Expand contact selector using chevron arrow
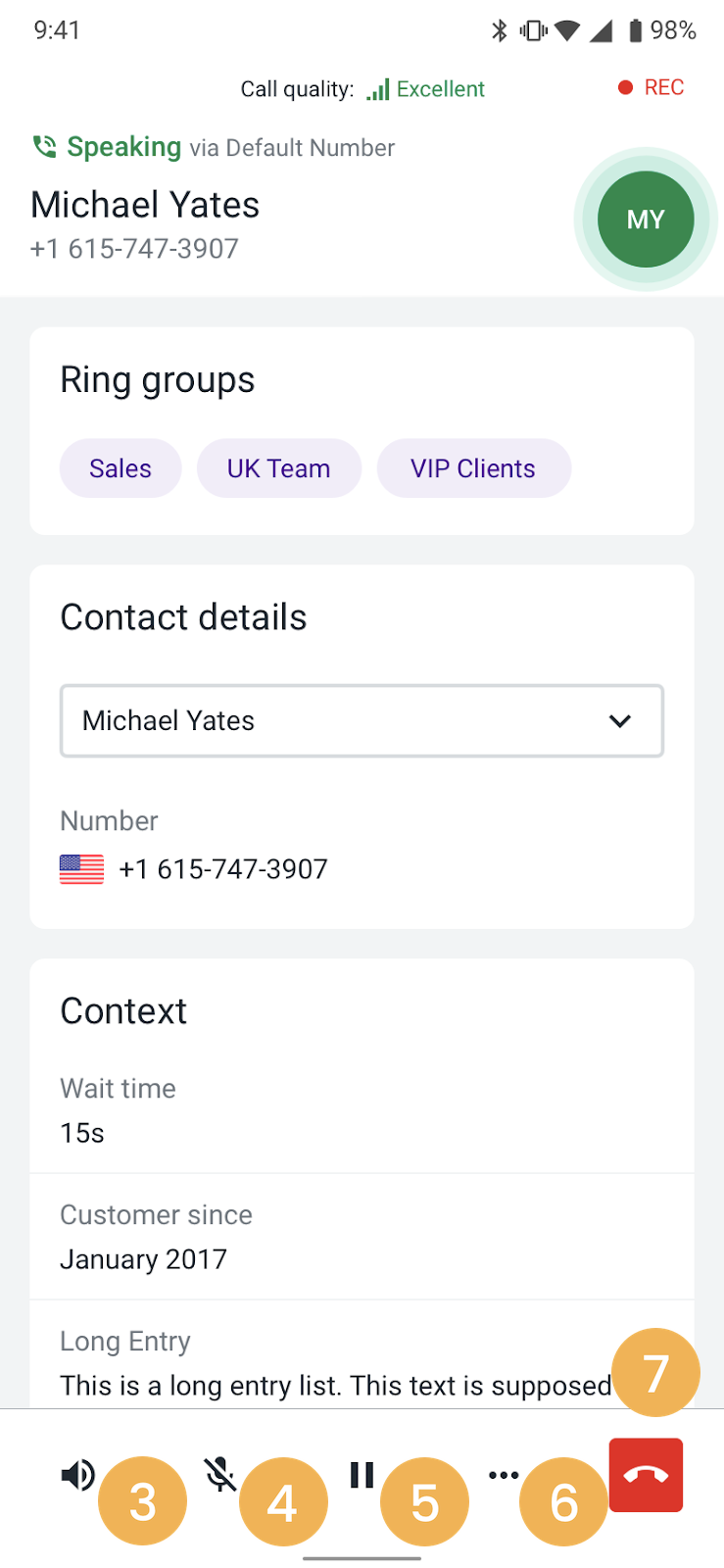The image size is (724, 1568). coord(619,720)
